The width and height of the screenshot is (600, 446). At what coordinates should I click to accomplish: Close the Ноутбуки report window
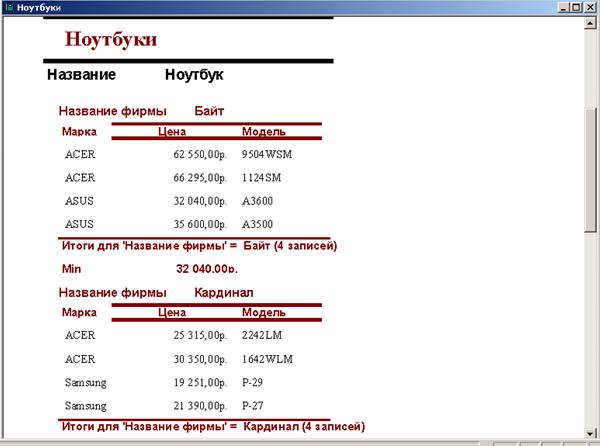pos(590,7)
